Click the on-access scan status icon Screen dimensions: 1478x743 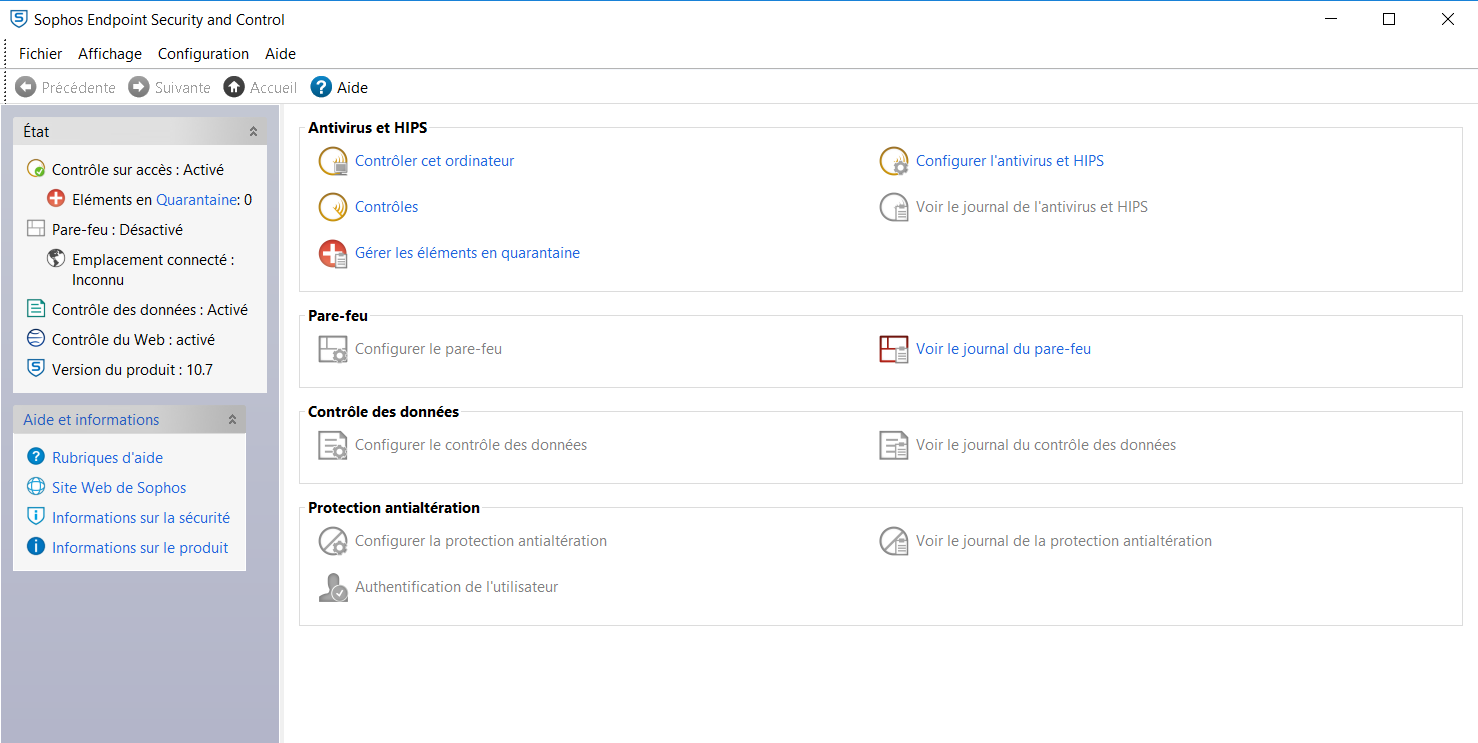click(x=36, y=169)
